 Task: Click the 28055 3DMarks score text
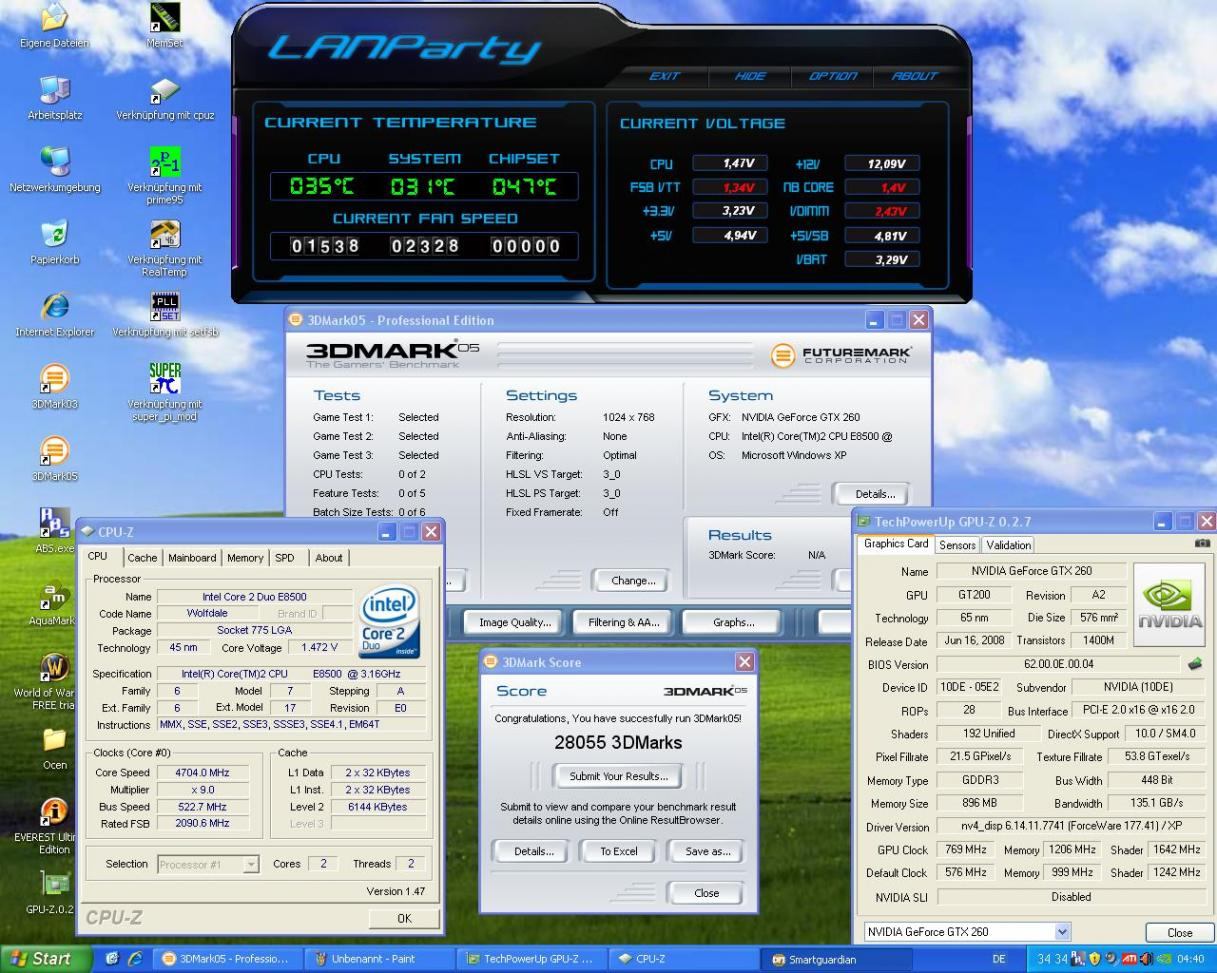[618, 743]
